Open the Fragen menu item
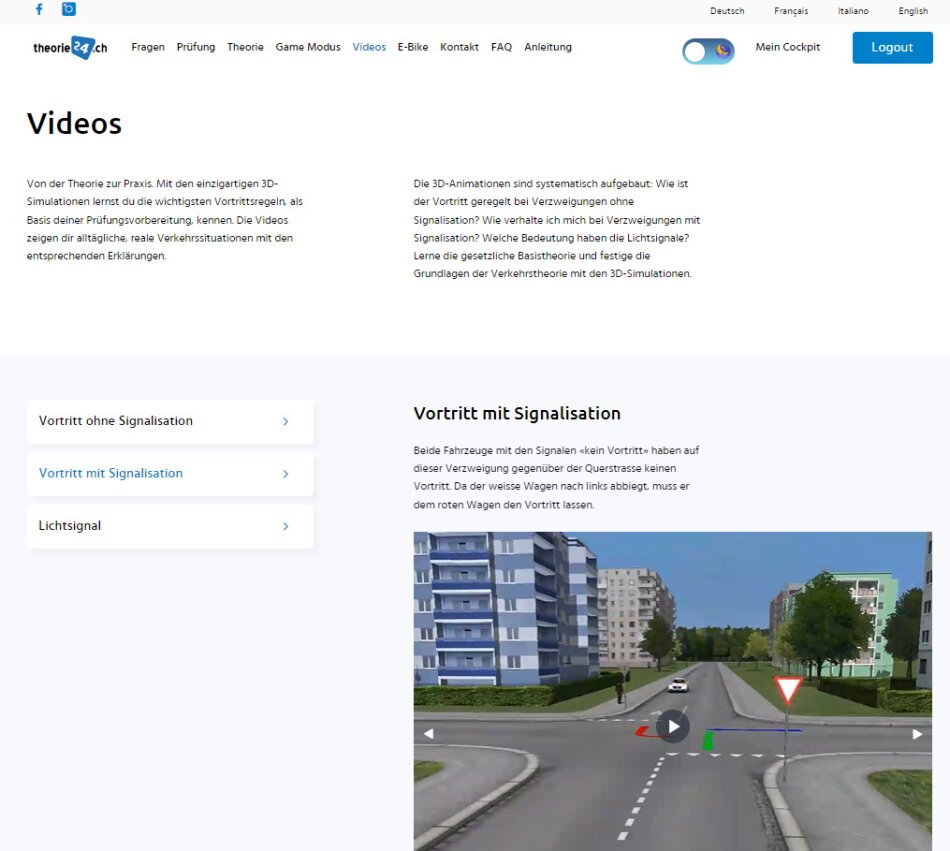Image resolution: width=950 pixels, height=851 pixels. point(148,47)
